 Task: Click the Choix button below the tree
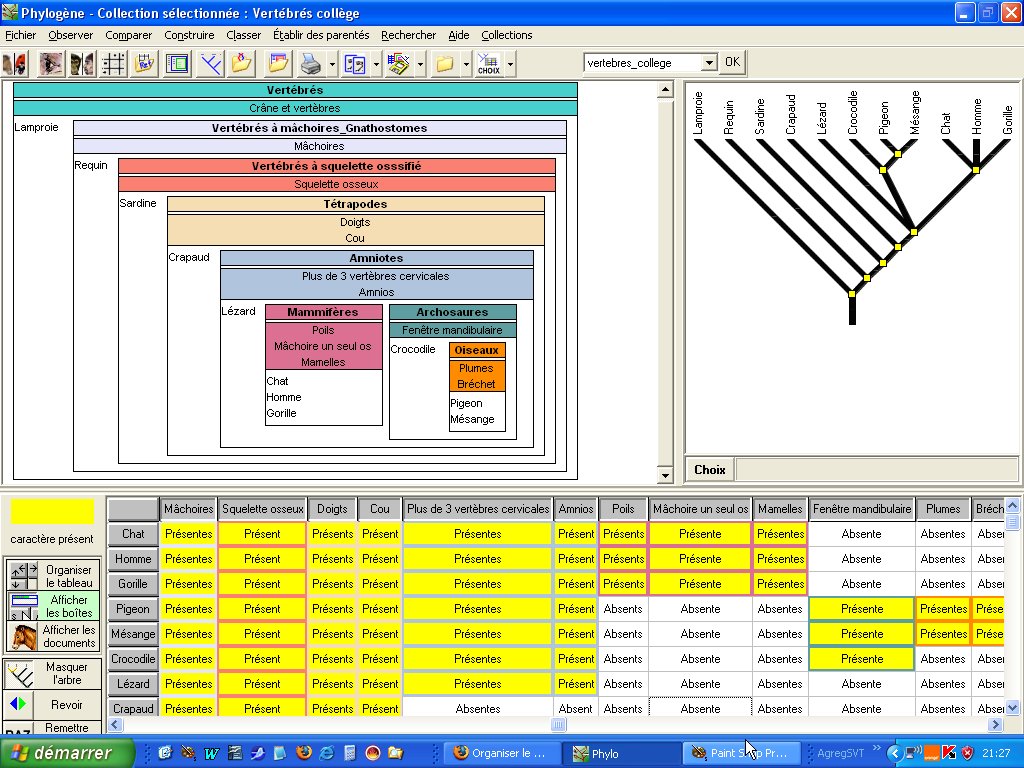coord(710,470)
